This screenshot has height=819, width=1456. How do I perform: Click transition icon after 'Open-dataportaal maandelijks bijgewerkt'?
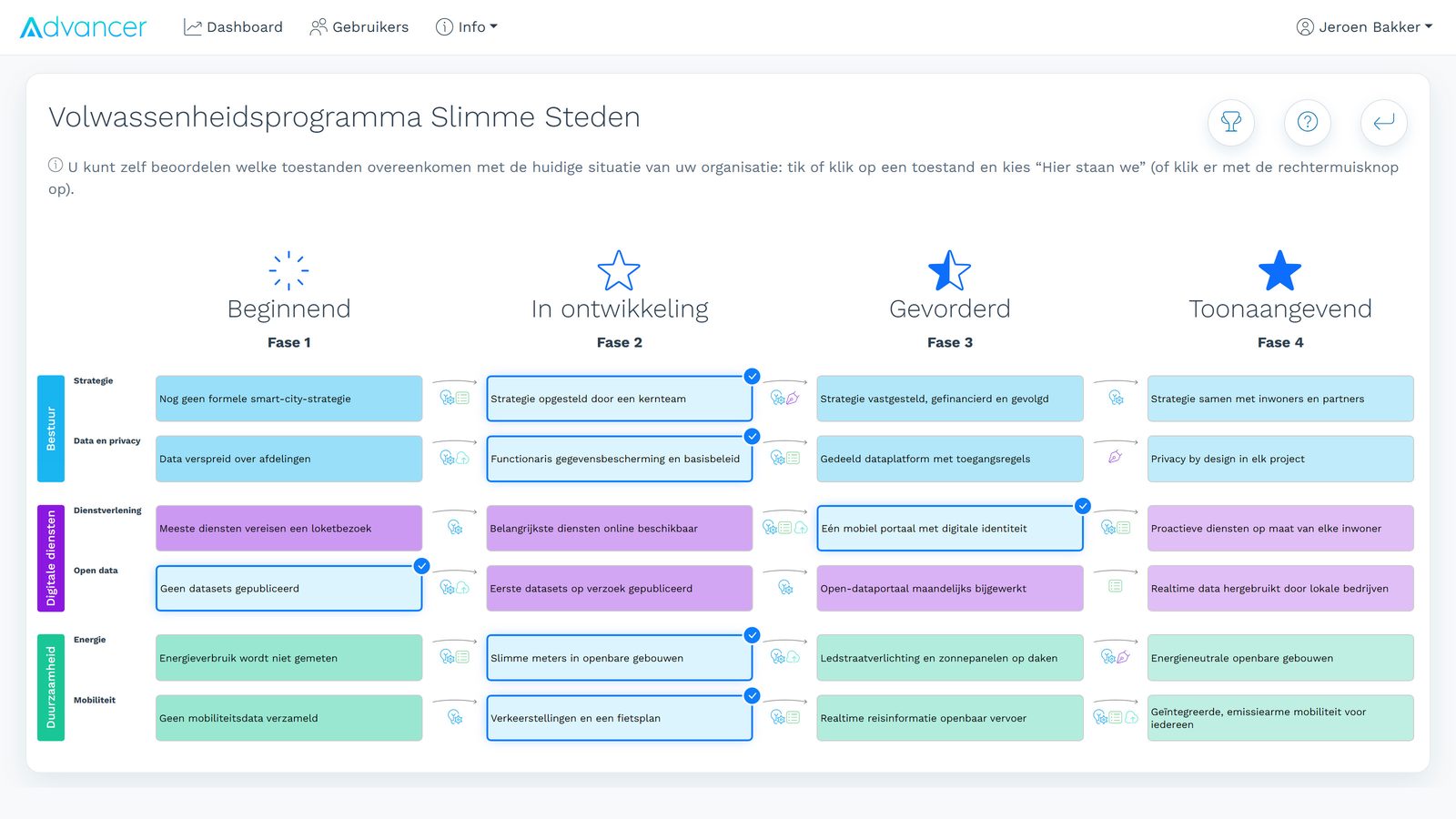tap(1116, 587)
